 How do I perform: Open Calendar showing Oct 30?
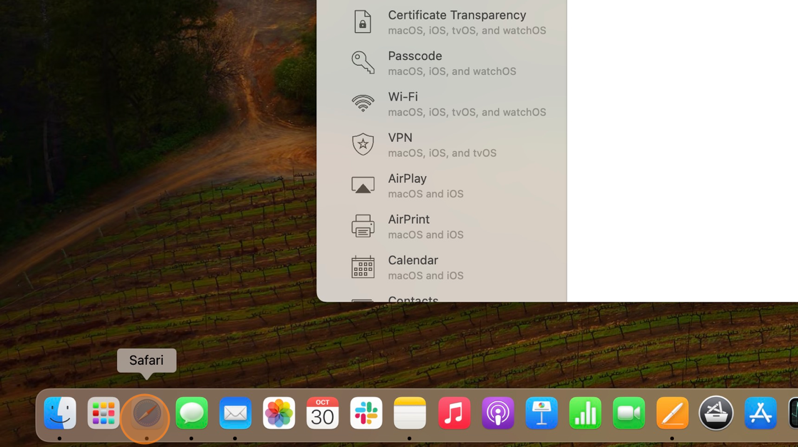pyautogui.click(x=322, y=413)
